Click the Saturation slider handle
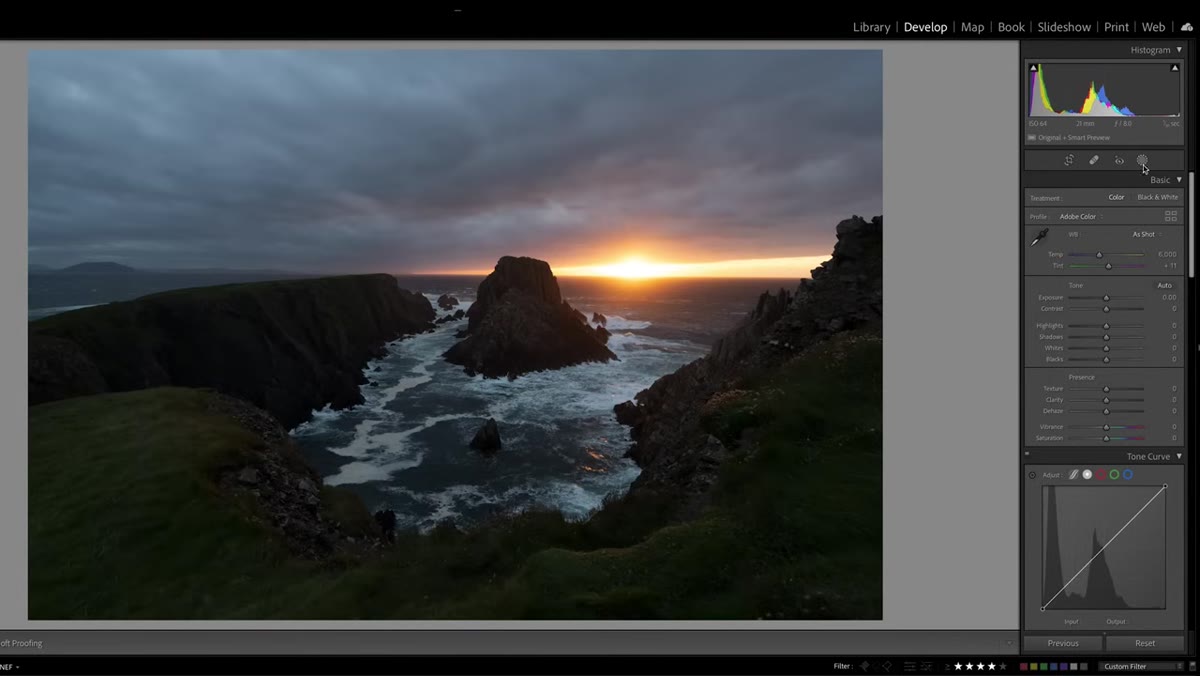 pyautogui.click(x=1106, y=439)
